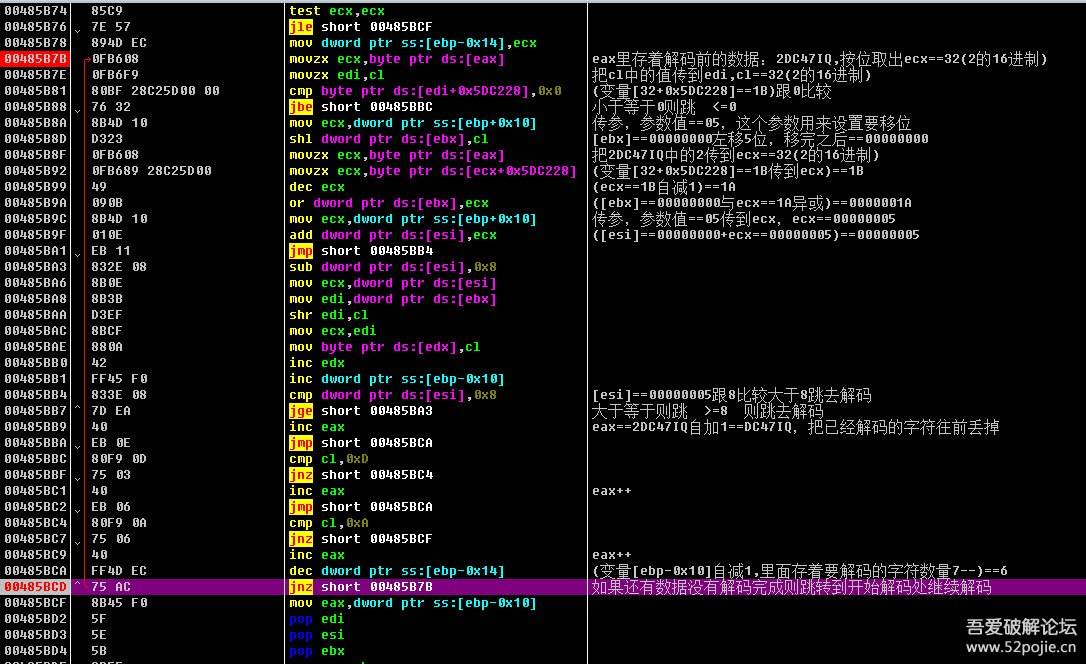Select 'mov byte ptr ds:[edx],cl' instruction
This screenshot has width=1086, height=664.
tap(384, 347)
